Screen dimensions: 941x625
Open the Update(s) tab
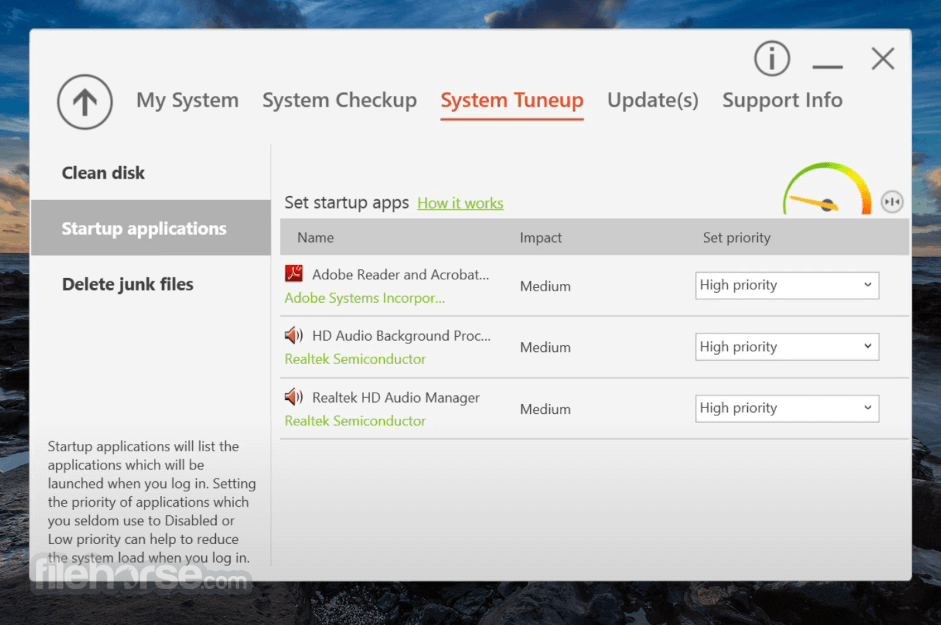[653, 100]
